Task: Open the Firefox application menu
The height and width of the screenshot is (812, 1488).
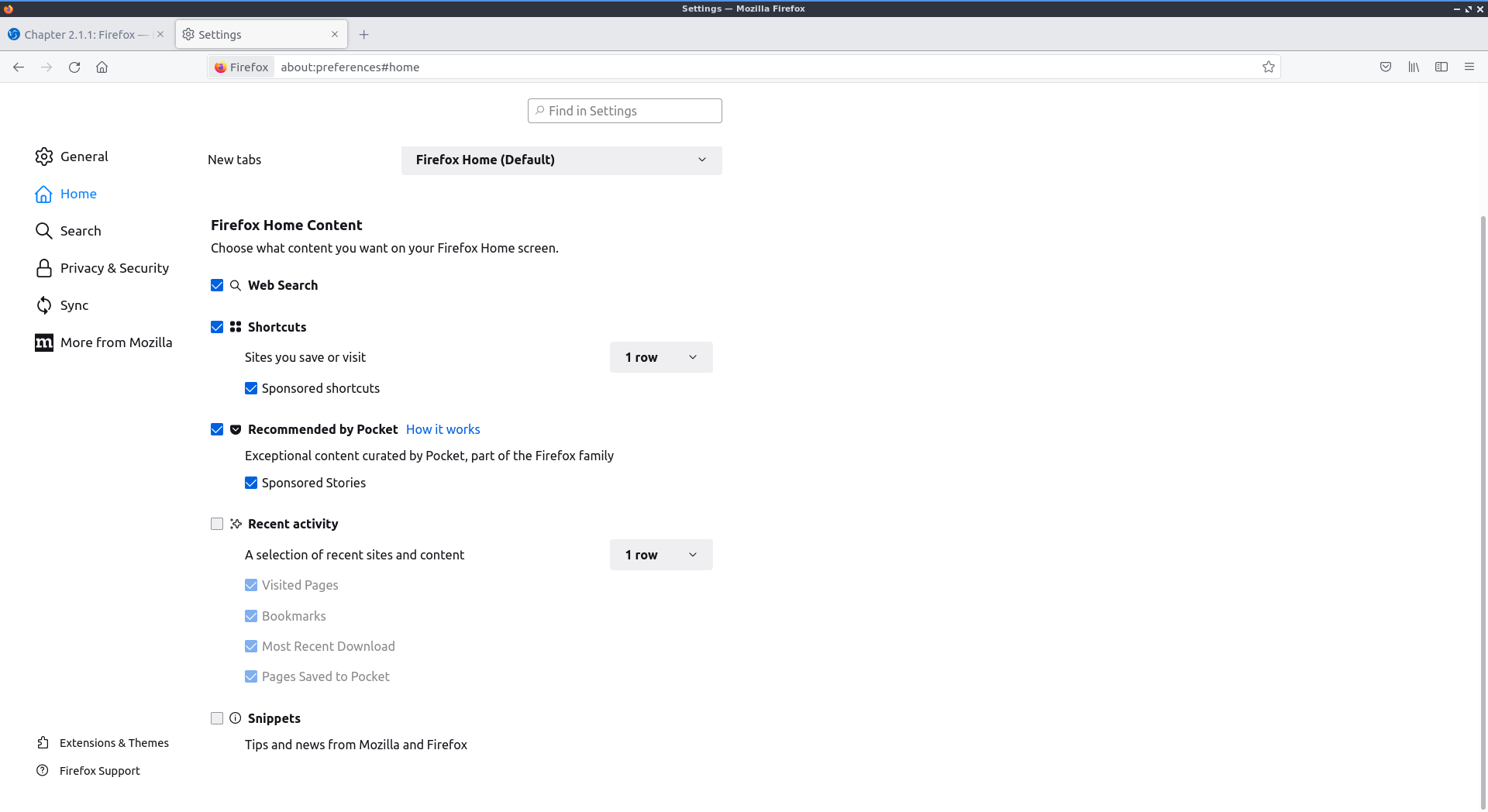Action: coord(1469,67)
